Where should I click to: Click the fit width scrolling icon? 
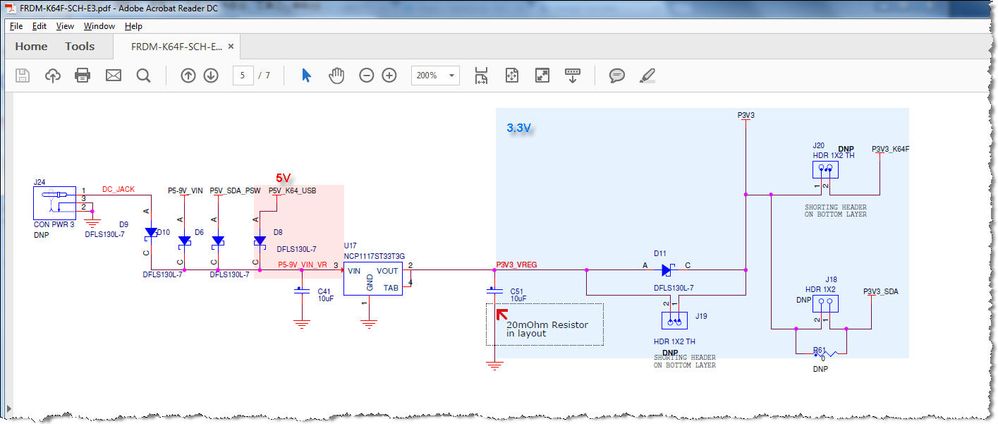point(482,76)
